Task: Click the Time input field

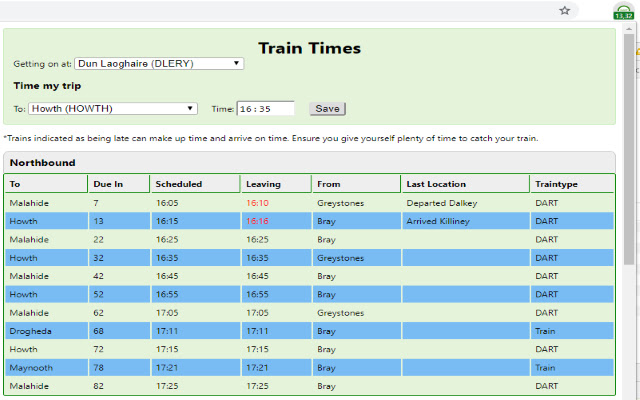Action: point(266,109)
